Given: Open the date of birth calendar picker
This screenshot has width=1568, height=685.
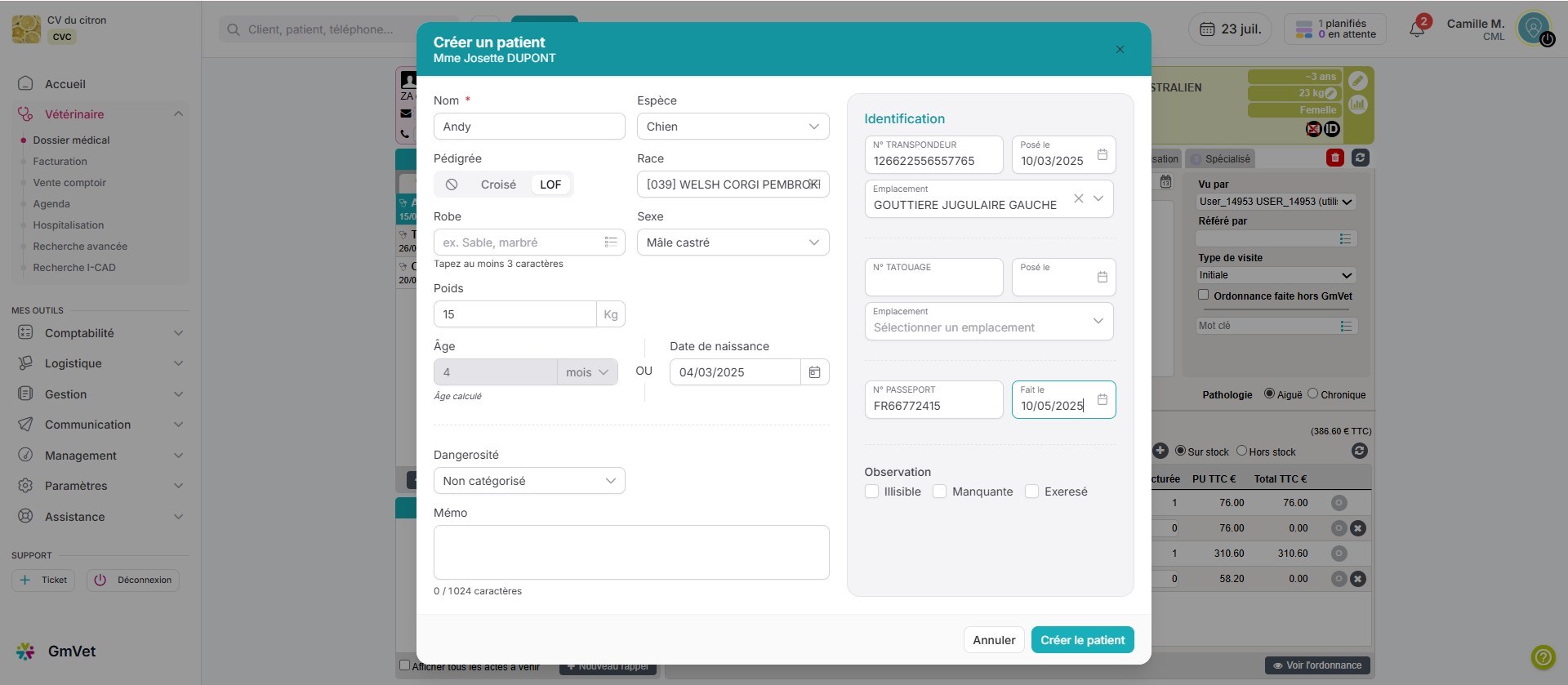Looking at the screenshot, I should 814,372.
